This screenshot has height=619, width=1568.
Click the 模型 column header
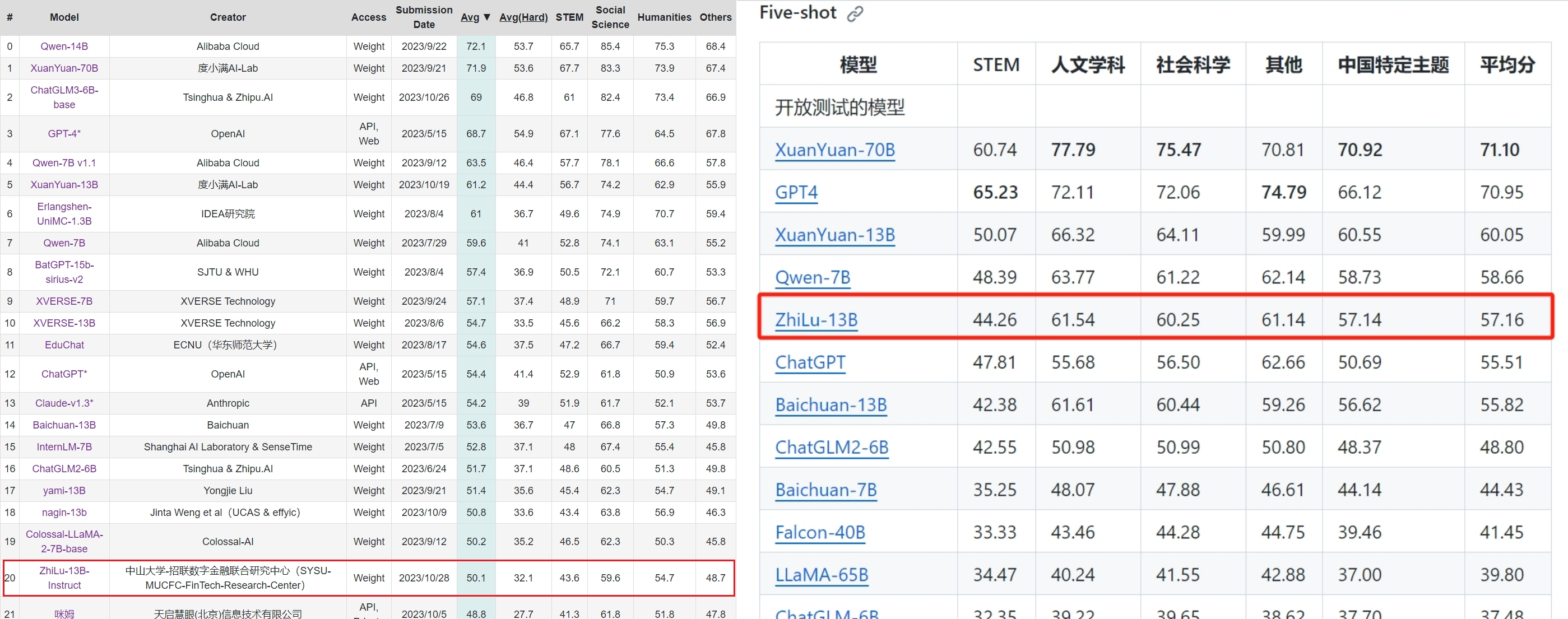click(859, 64)
